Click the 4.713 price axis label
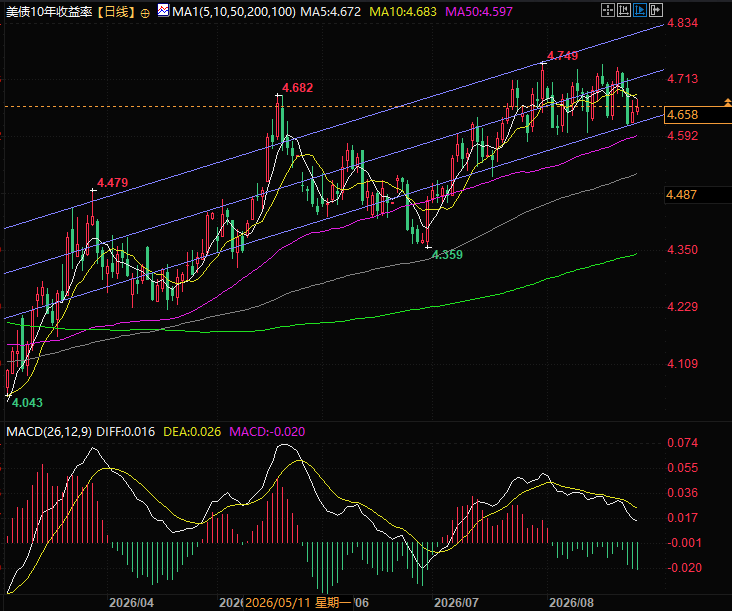The width and height of the screenshot is (732, 611). (683, 79)
